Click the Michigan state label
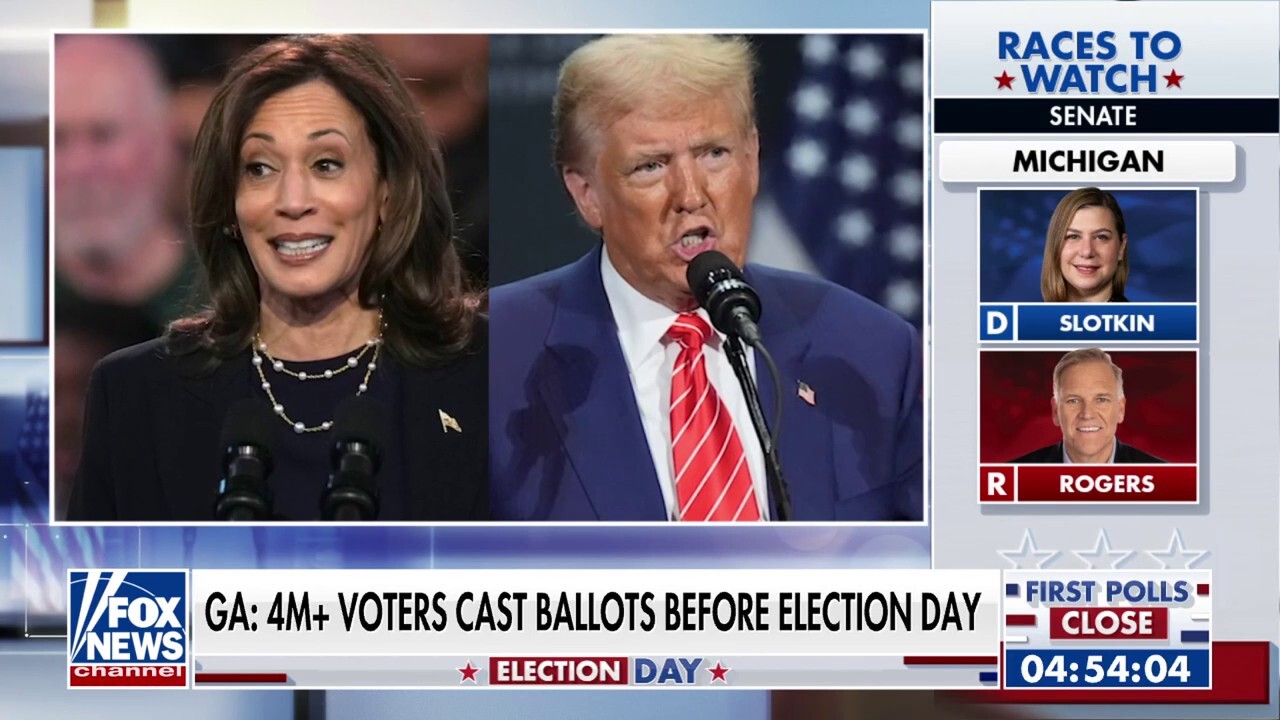 point(1088,161)
